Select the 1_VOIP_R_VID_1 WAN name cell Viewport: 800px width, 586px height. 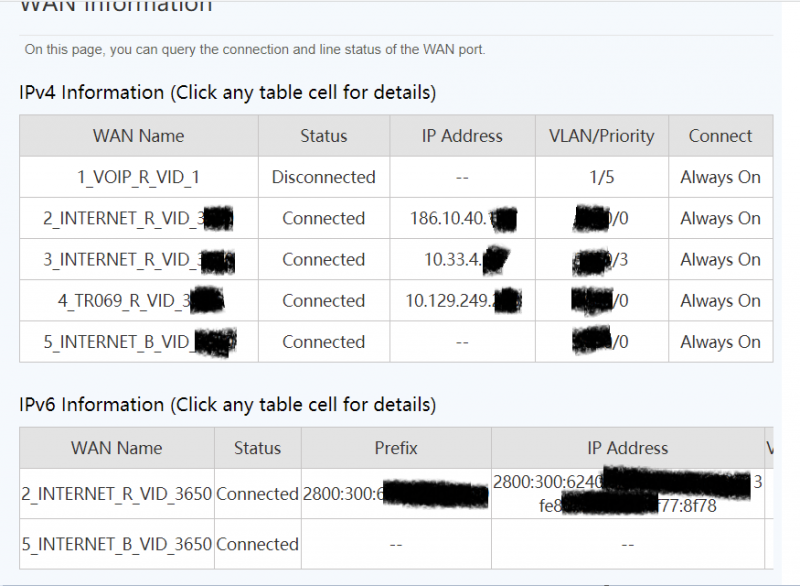click(x=139, y=177)
